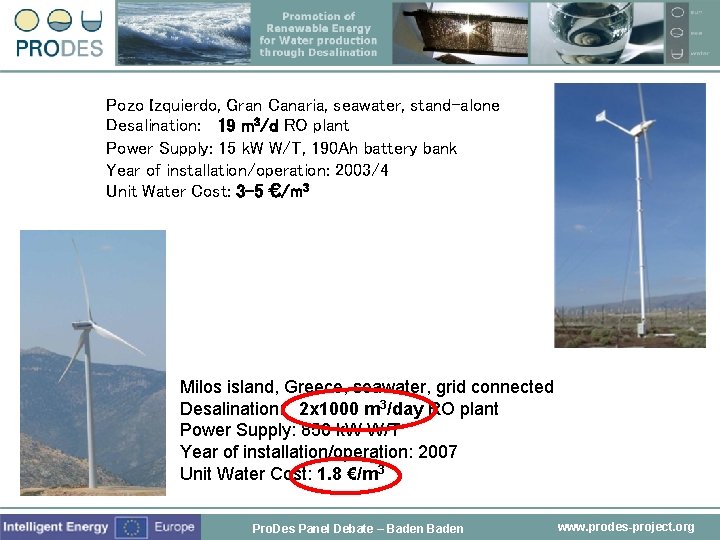
Task: Click the sea circle icon in header
Action: coord(60,20)
